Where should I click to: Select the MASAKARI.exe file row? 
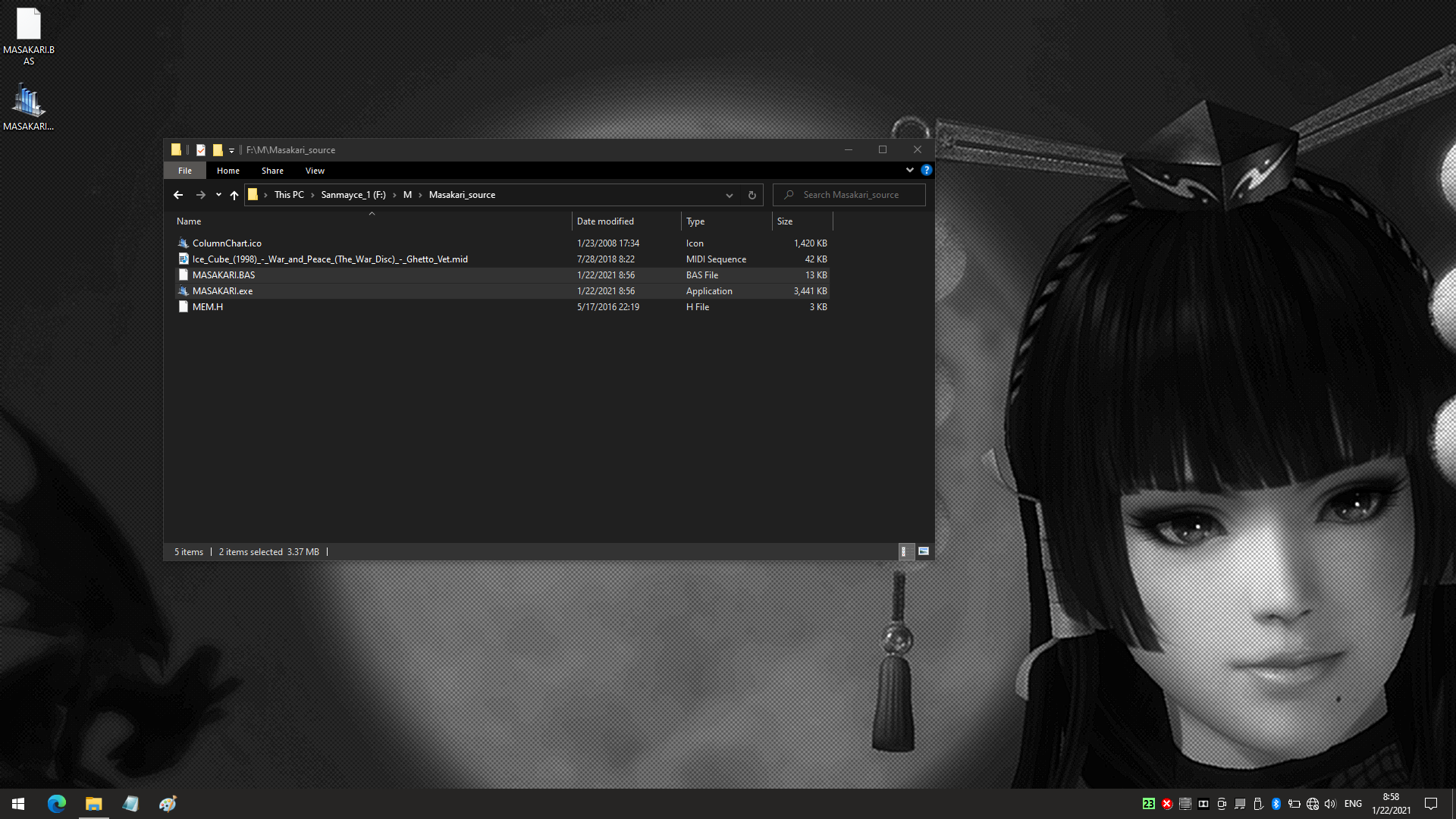[x=500, y=291]
